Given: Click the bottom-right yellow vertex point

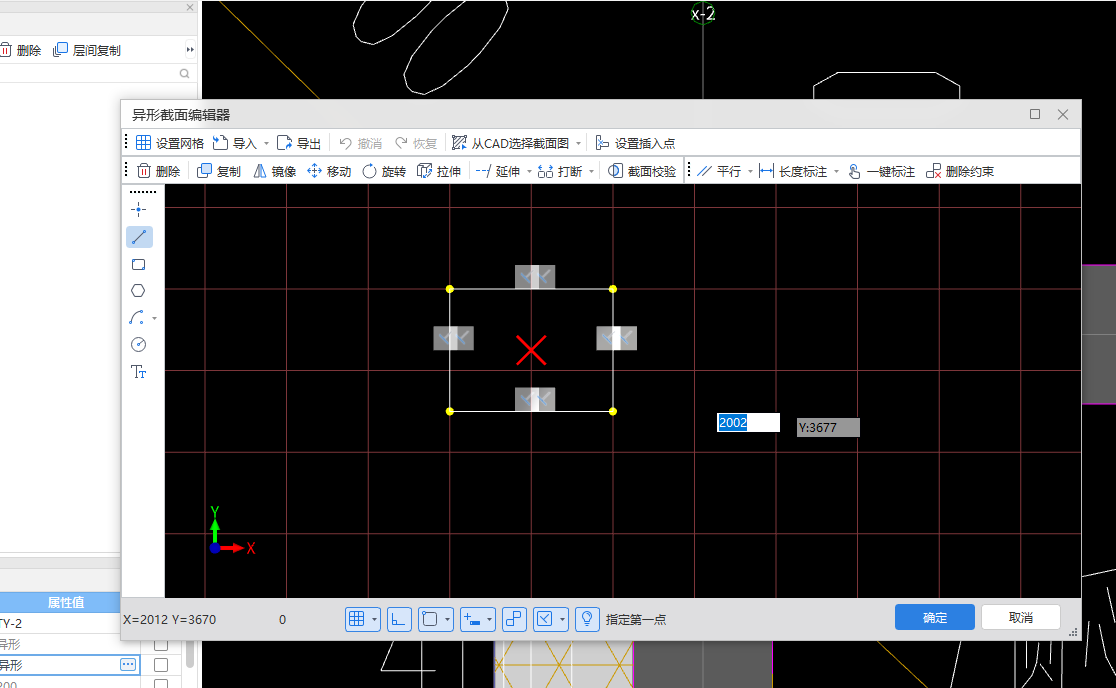Looking at the screenshot, I should click(x=613, y=411).
